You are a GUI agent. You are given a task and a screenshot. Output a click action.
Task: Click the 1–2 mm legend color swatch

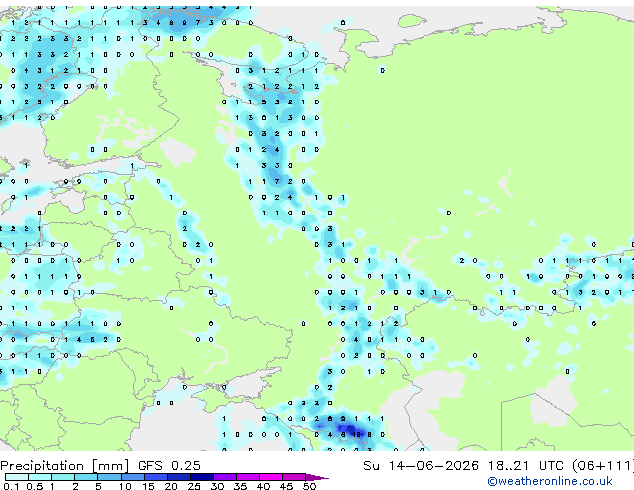pos(63,477)
